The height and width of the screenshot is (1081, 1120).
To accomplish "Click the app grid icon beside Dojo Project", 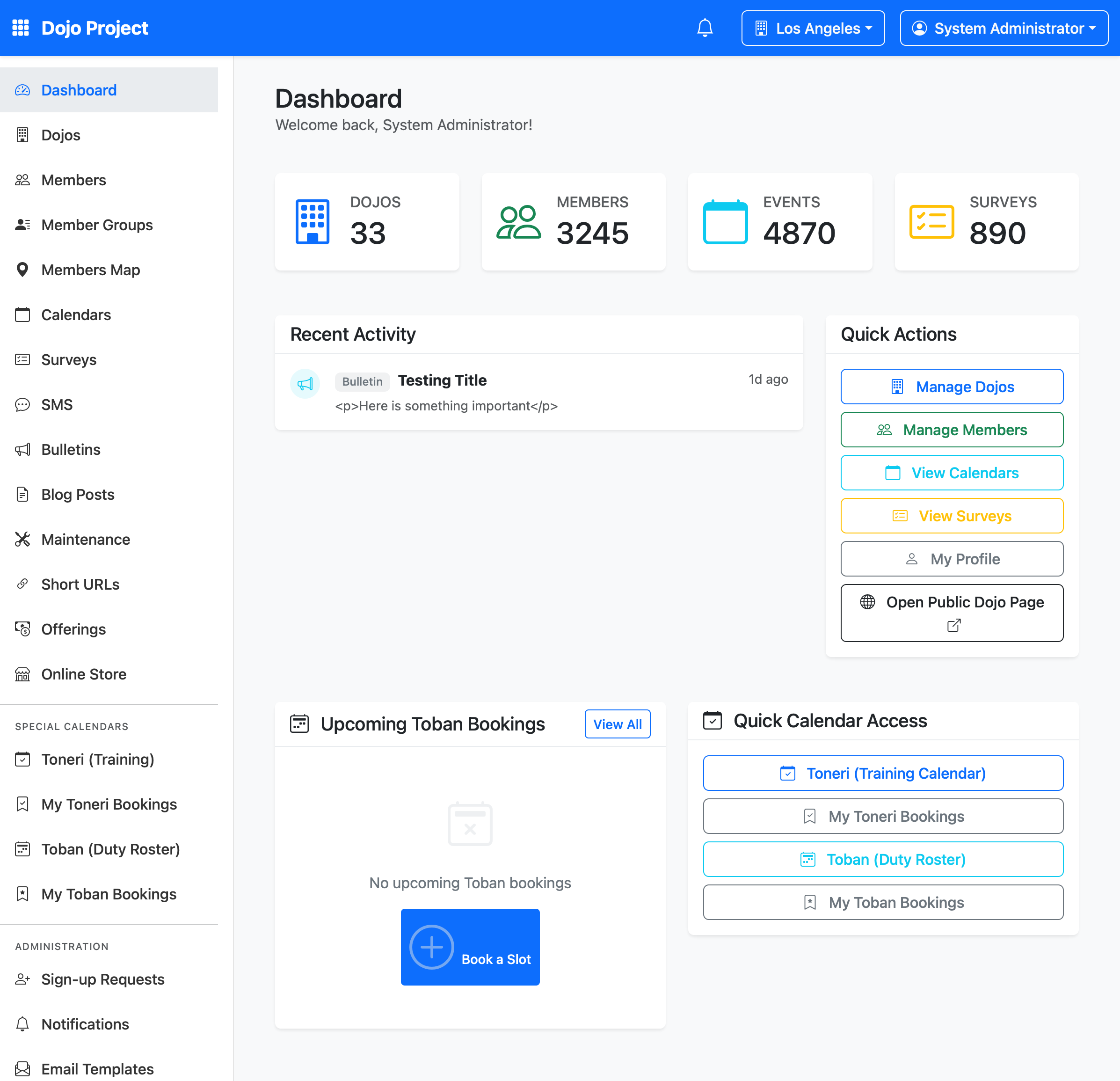I will point(21,28).
